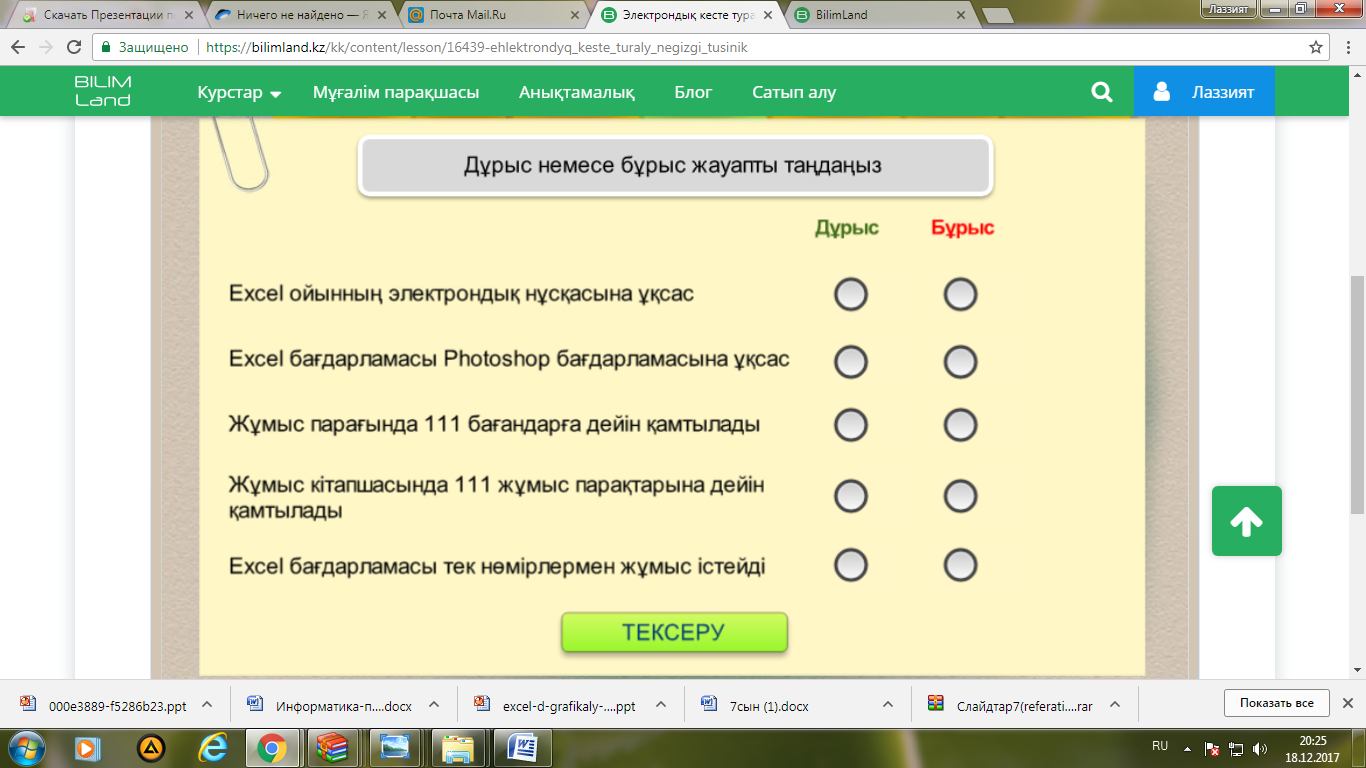
Task: Click the user profile icon next to Лаззият
Action: [1161, 92]
